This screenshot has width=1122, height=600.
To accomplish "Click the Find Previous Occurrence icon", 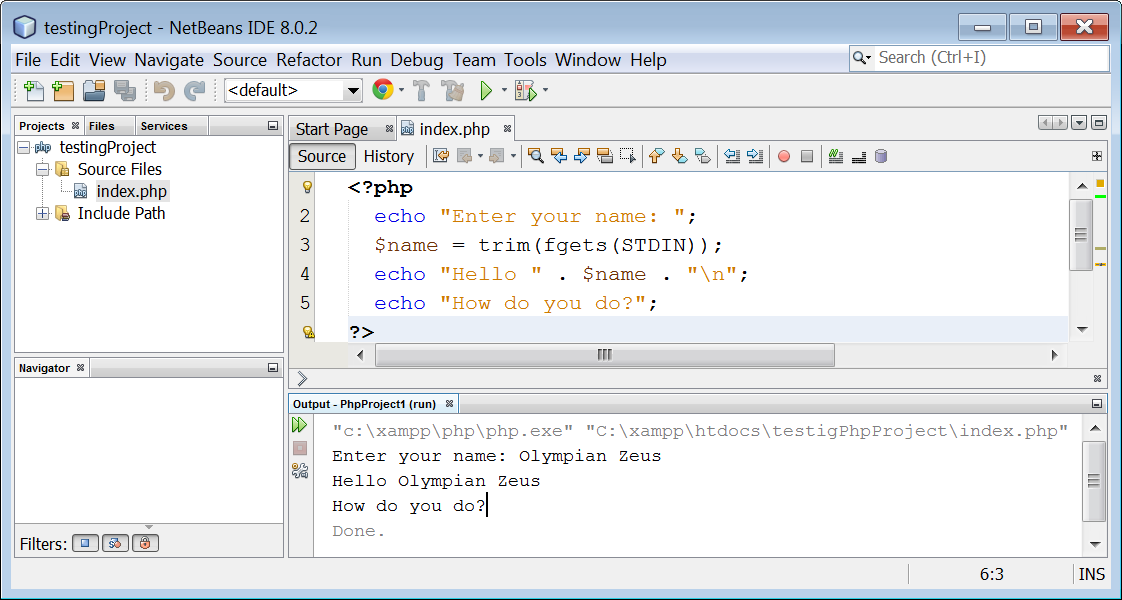I will (x=559, y=156).
